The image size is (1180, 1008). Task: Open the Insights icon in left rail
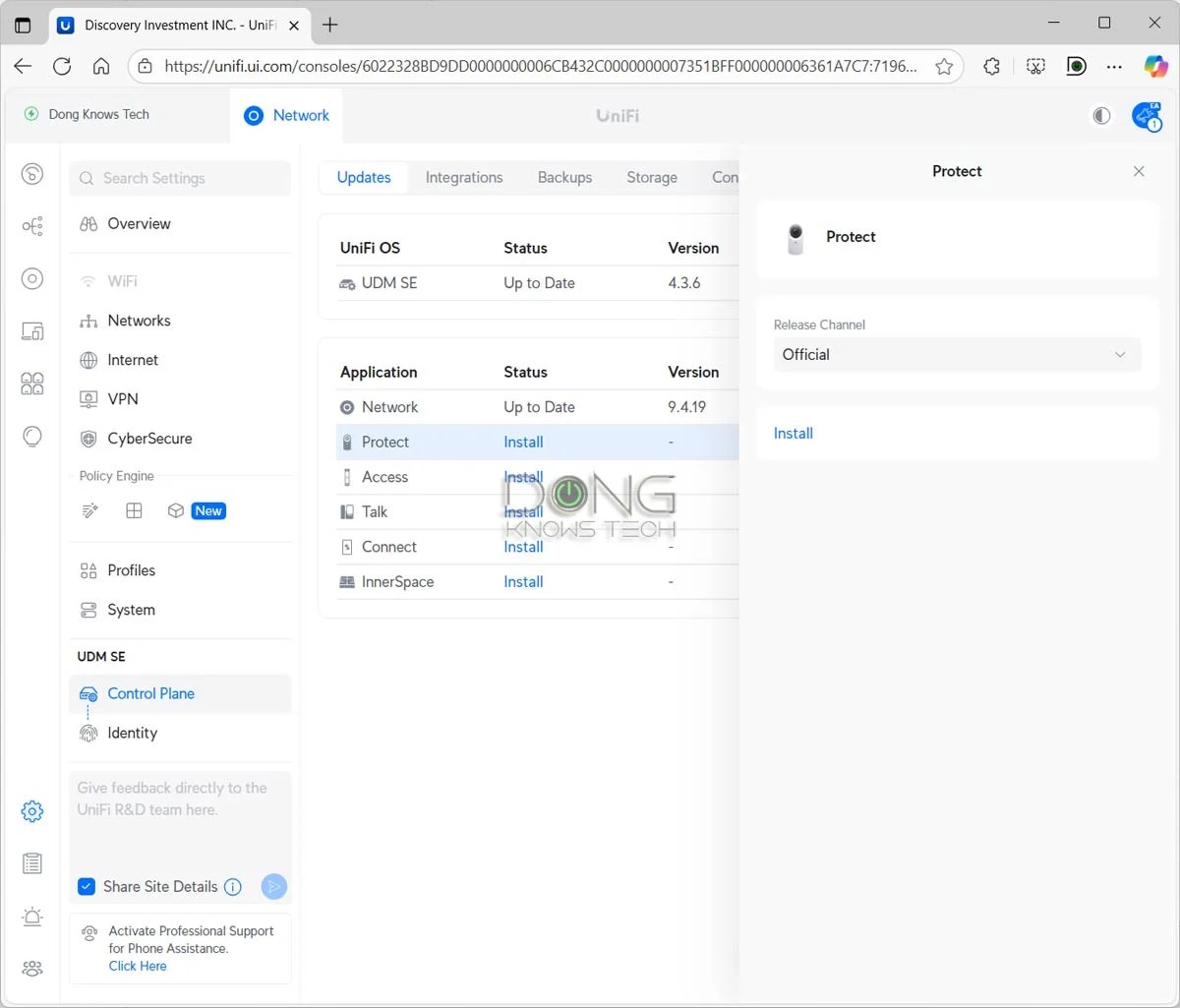(32, 435)
